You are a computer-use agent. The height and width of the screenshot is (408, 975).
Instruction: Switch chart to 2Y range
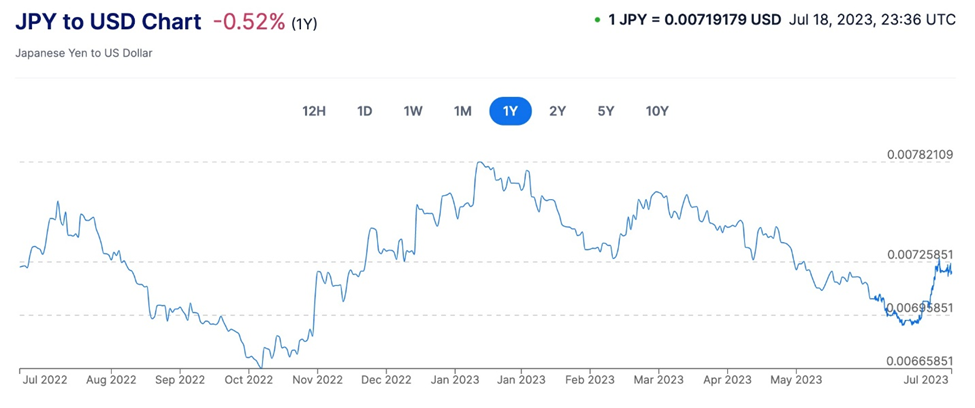[558, 111]
